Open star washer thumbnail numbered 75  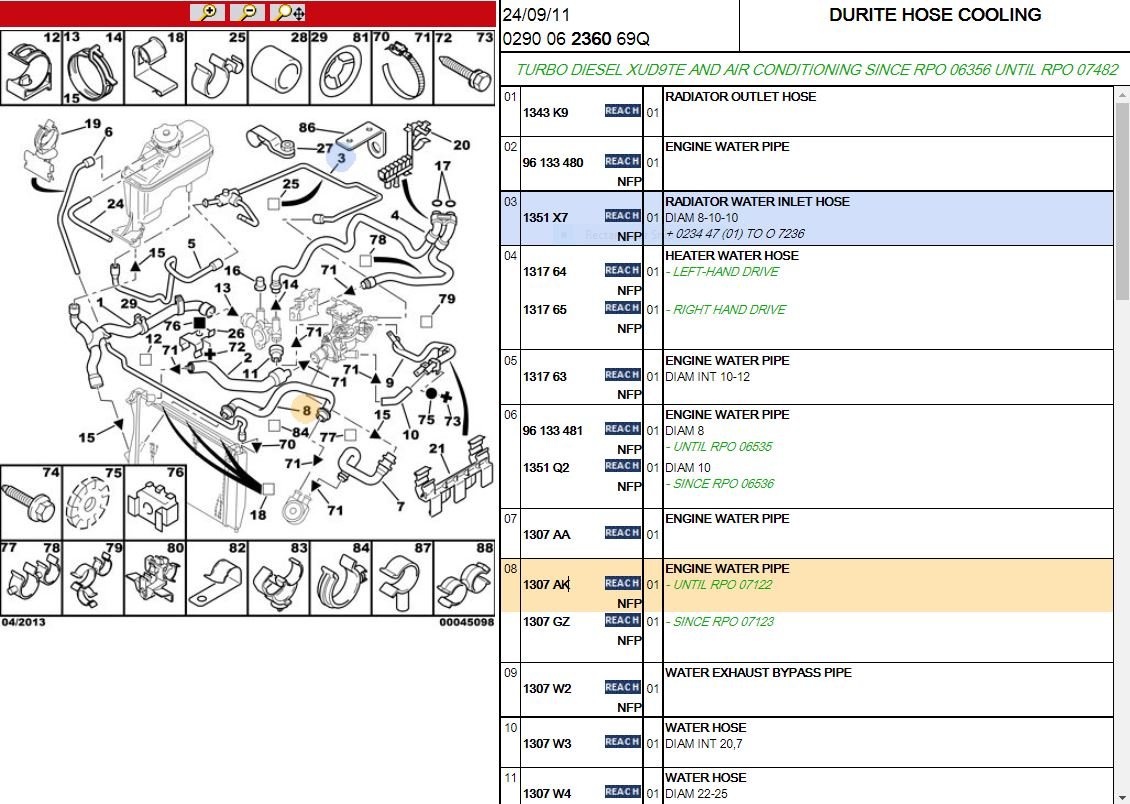coord(93,503)
